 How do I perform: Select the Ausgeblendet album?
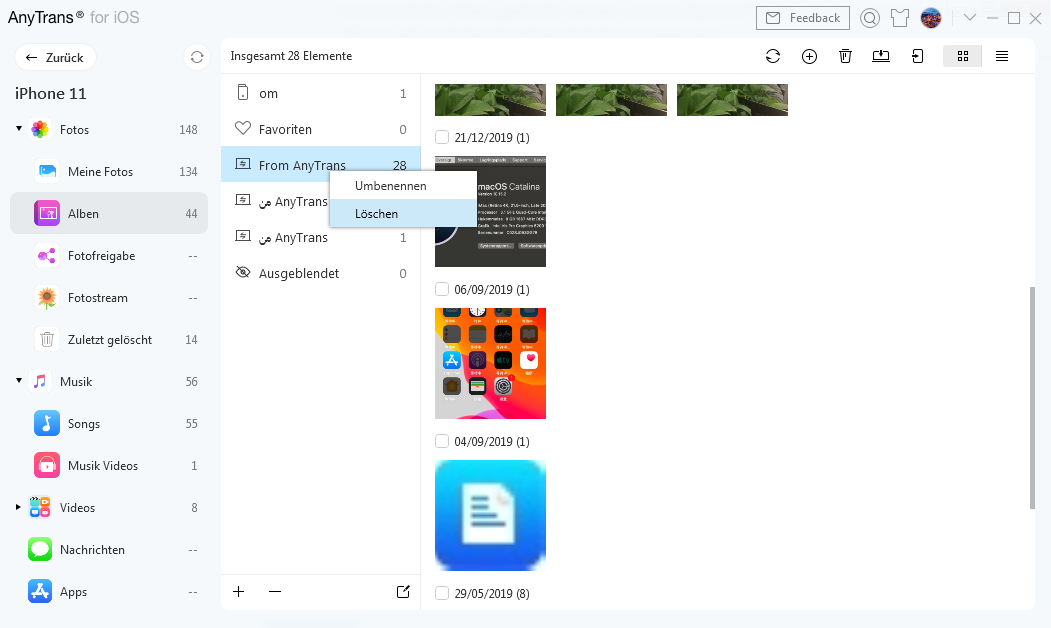tap(321, 273)
